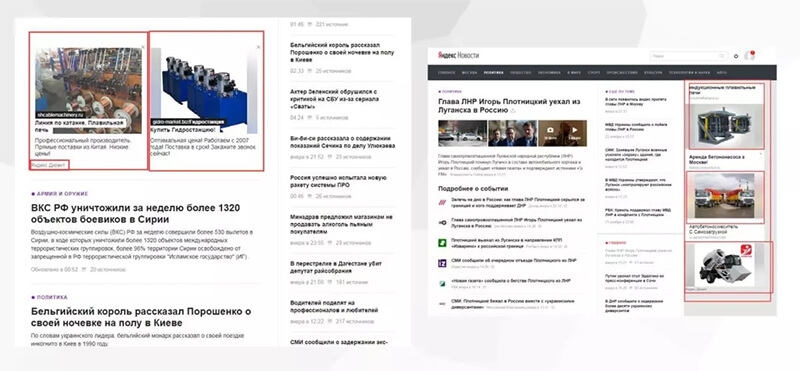Switch to the Экономика tab
Viewport: 800px width, 371px height.
tap(549, 73)
